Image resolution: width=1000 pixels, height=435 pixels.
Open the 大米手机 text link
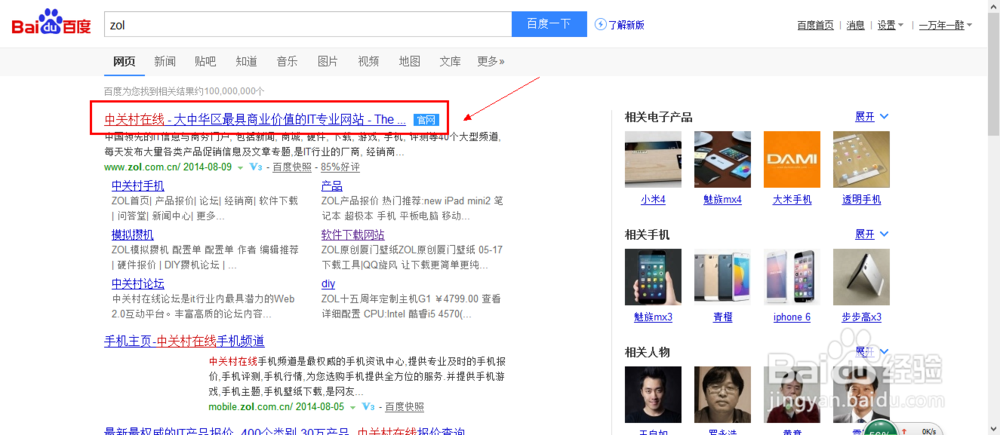pyautogui.click(x=792, y=200)
